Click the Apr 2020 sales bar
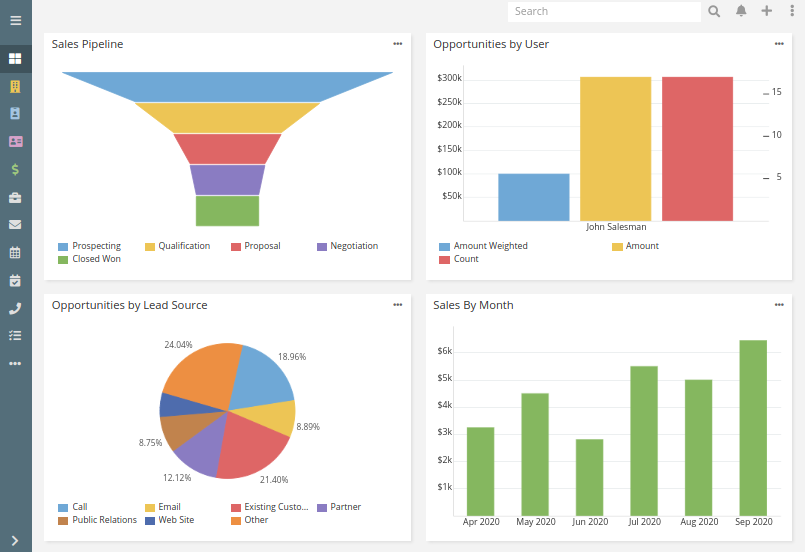Image resolution: width=805 pixels, height=552 pixels. click(481, 471)
